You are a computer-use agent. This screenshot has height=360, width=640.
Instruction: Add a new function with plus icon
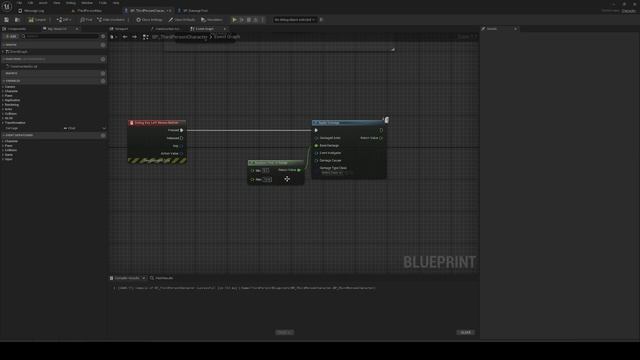(x=103, y=59)
